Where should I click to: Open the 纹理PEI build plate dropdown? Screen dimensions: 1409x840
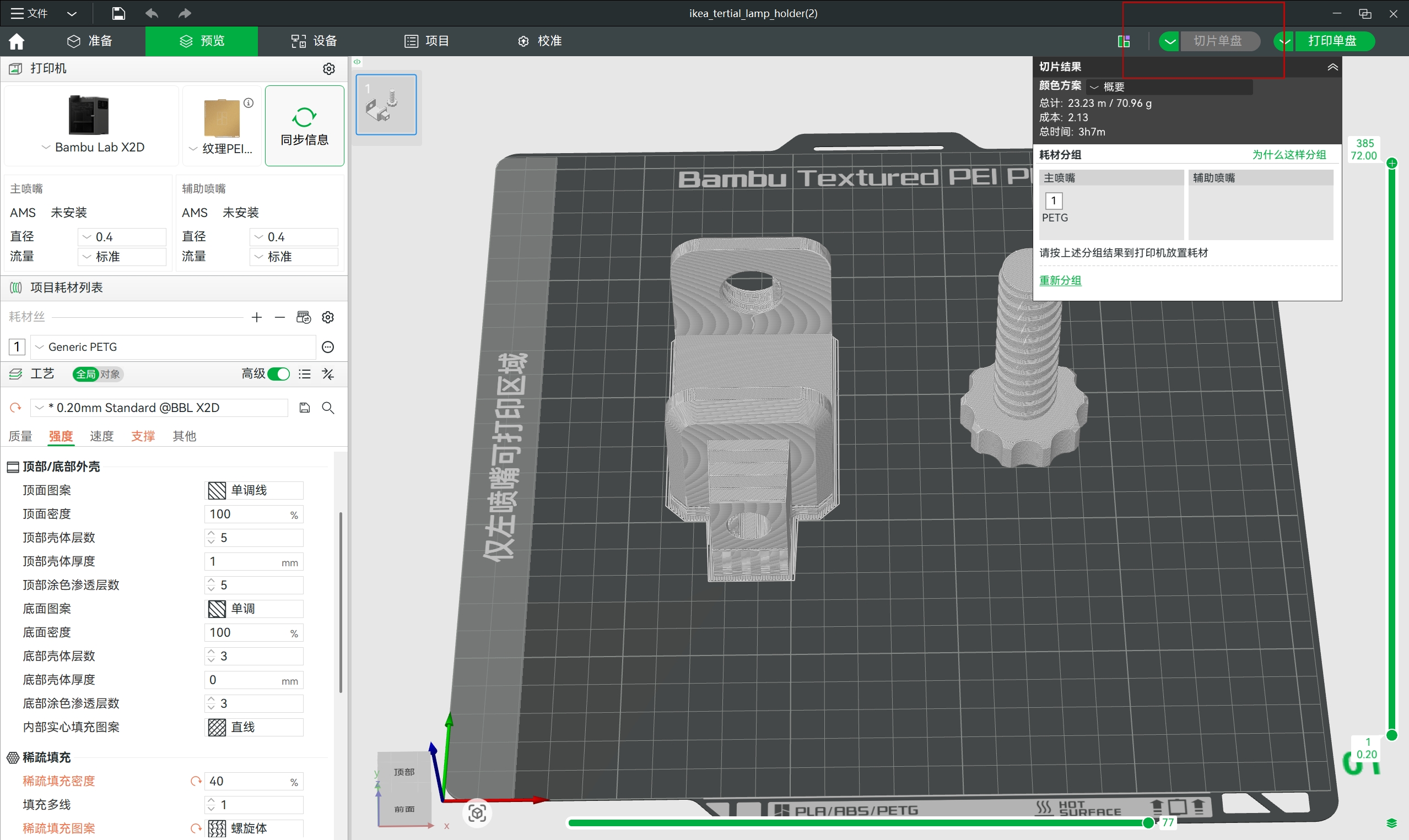[x=221, y=148]
